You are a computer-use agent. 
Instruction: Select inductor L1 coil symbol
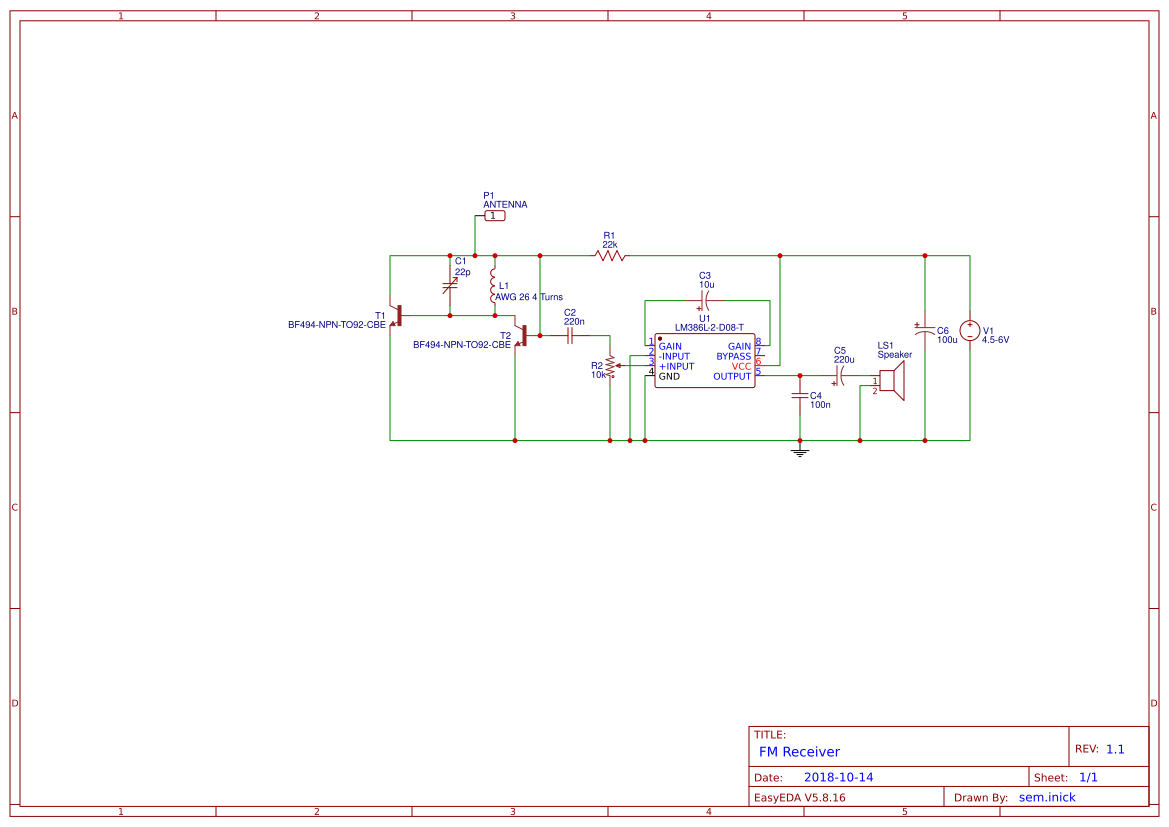[491, 285]
